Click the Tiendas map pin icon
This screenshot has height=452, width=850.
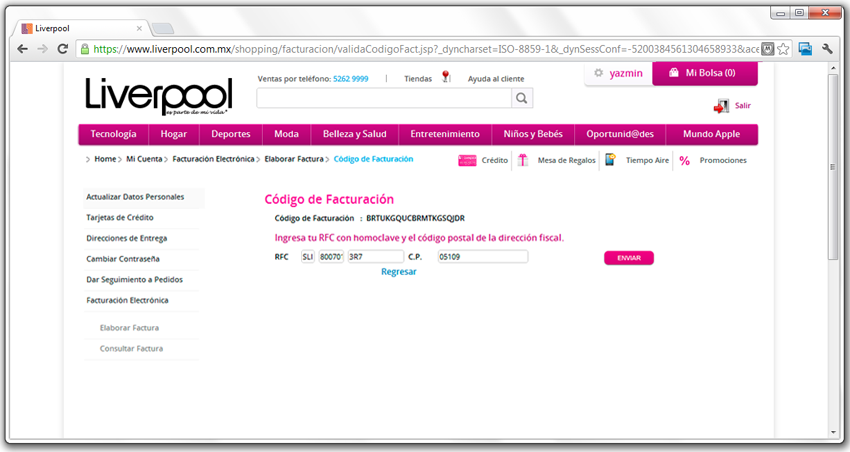coord(446,77)
